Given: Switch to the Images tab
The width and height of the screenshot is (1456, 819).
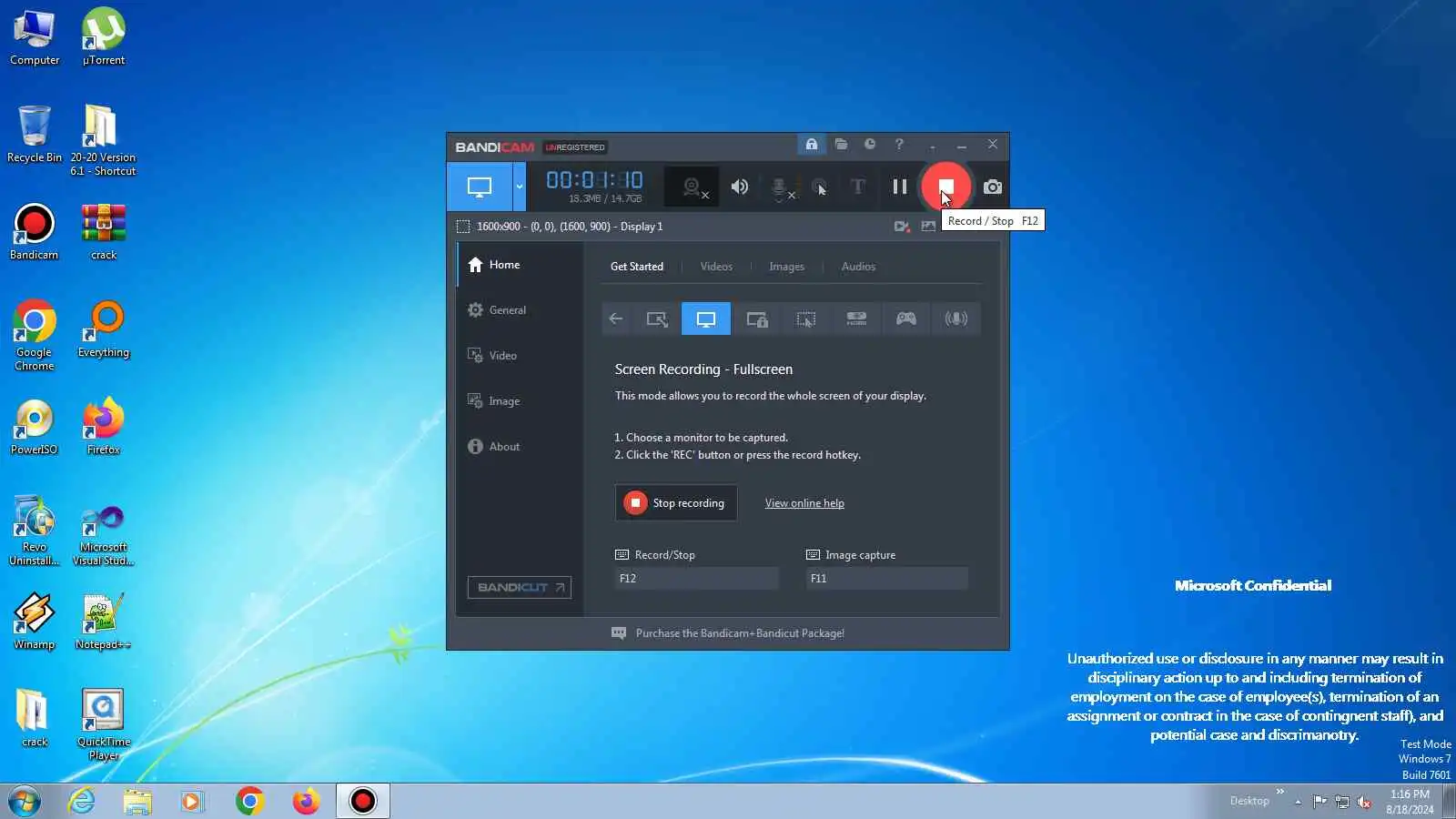Looking at the screenshot, I should pos(786,267).
